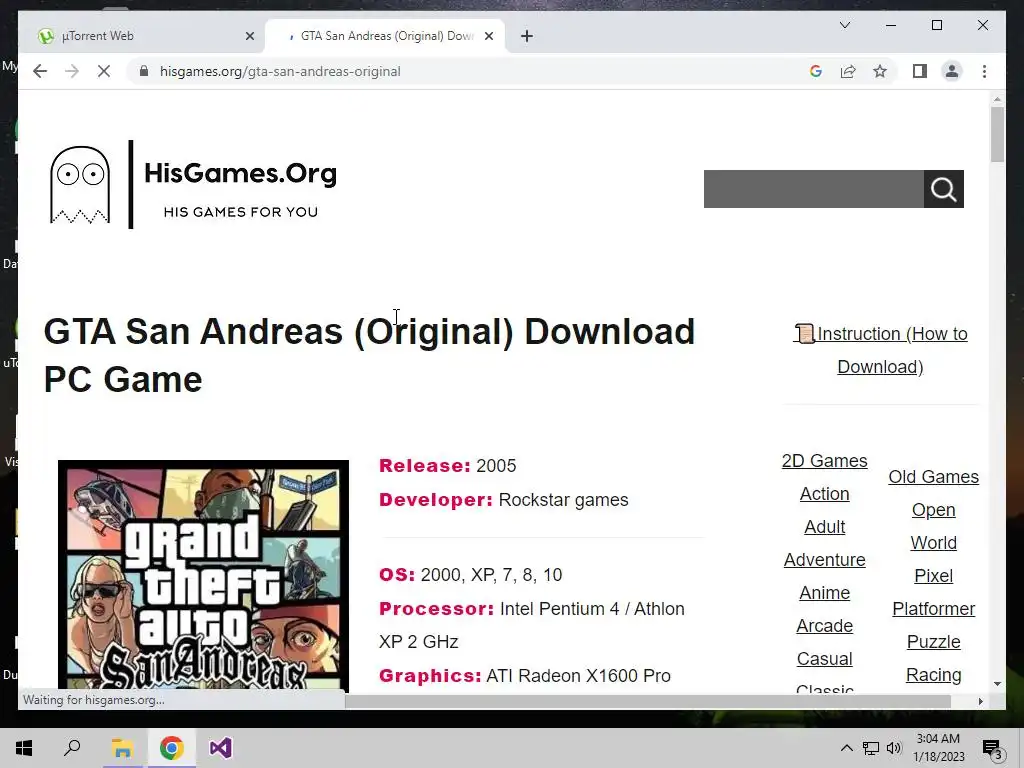The image size is (1024, 768).
Task: Close the µTorrent Web tab
Action: point(249,36)
